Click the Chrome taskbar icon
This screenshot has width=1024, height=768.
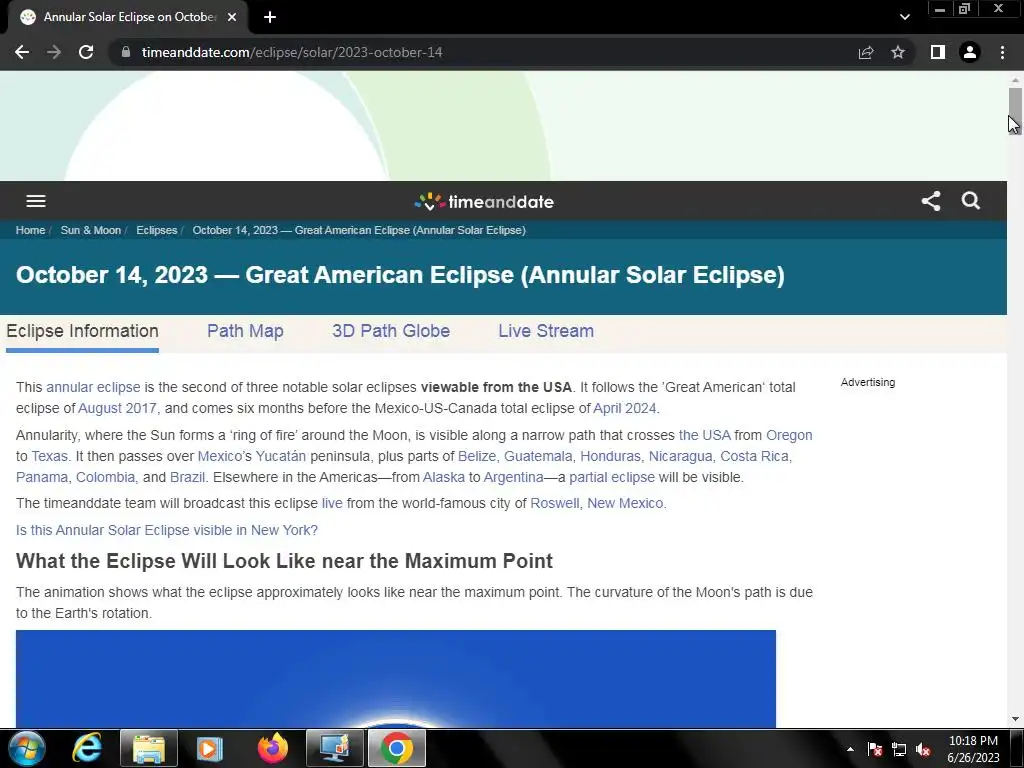[x=396, y=748]
